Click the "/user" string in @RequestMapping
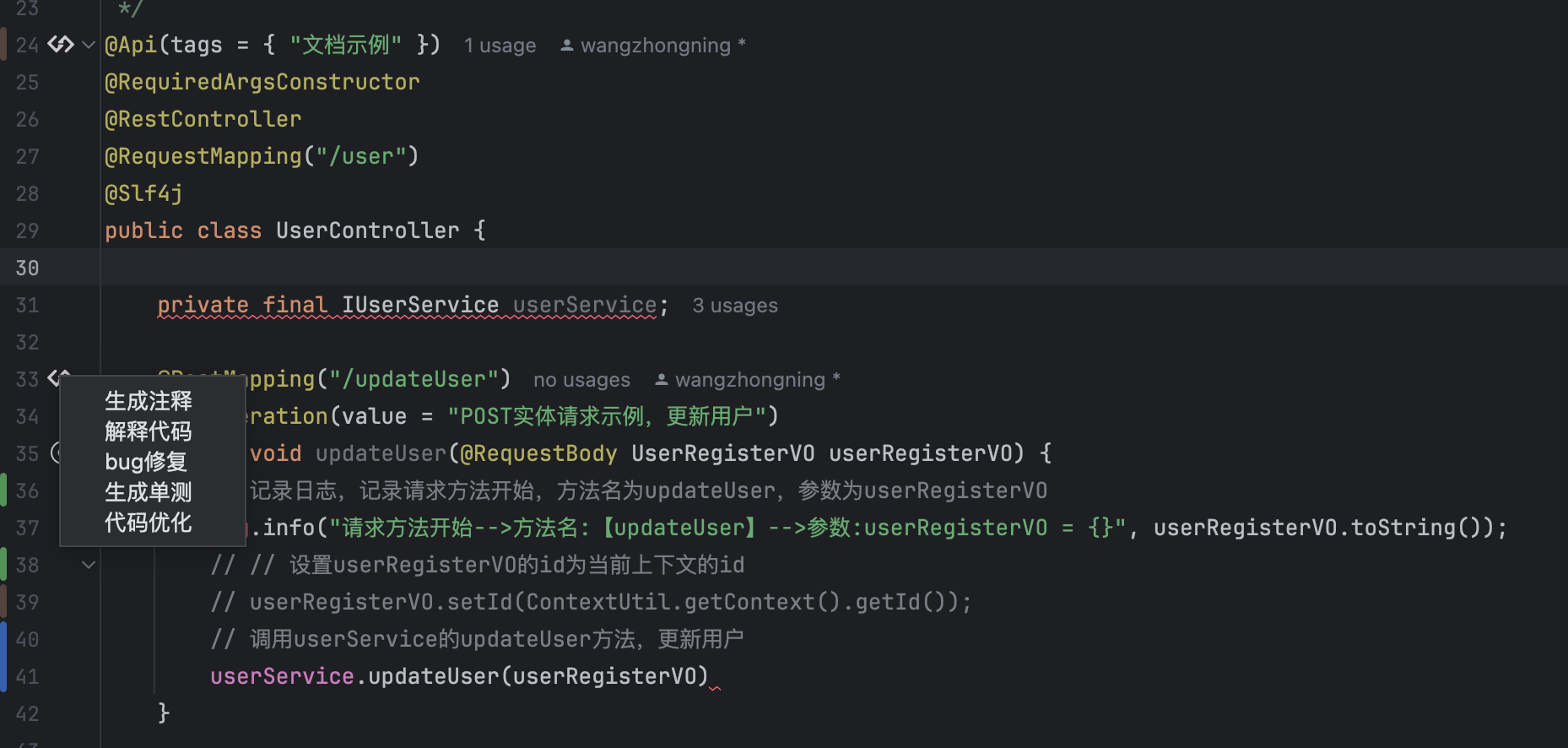This screenshot has height=748, width=1568. [x=361, y=156]
